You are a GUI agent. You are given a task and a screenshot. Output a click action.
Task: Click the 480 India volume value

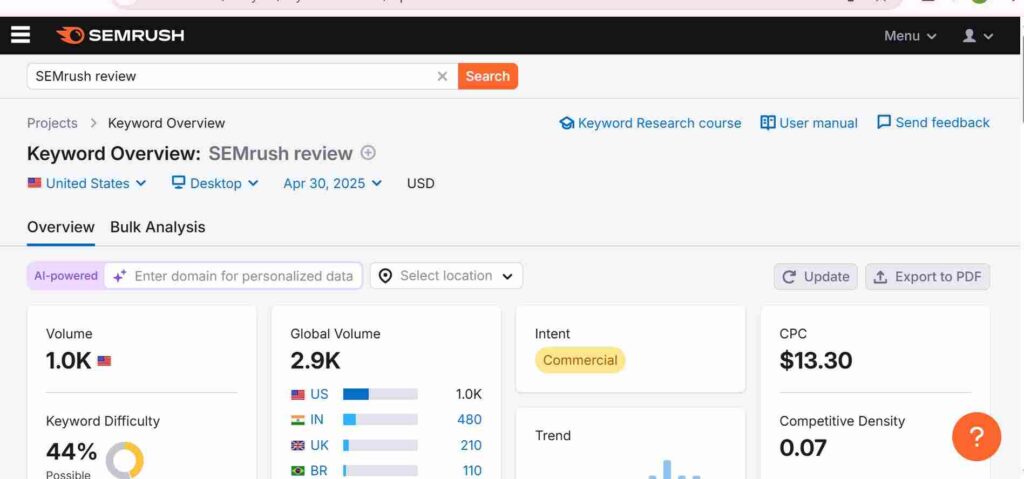pyautogui.click(x=470, y=420)
